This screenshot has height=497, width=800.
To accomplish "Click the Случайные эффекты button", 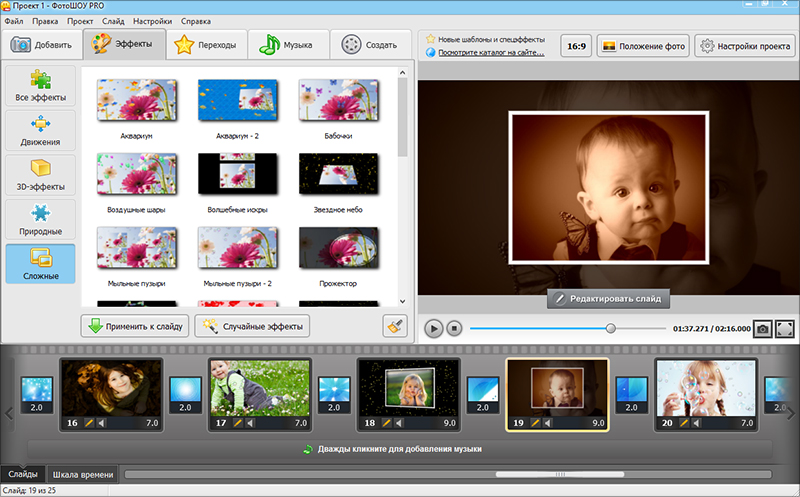I will click(x=252, y=326).
